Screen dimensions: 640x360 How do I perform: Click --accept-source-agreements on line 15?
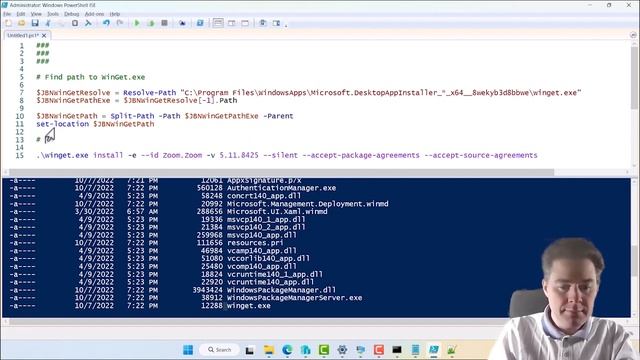pos(481,156)
